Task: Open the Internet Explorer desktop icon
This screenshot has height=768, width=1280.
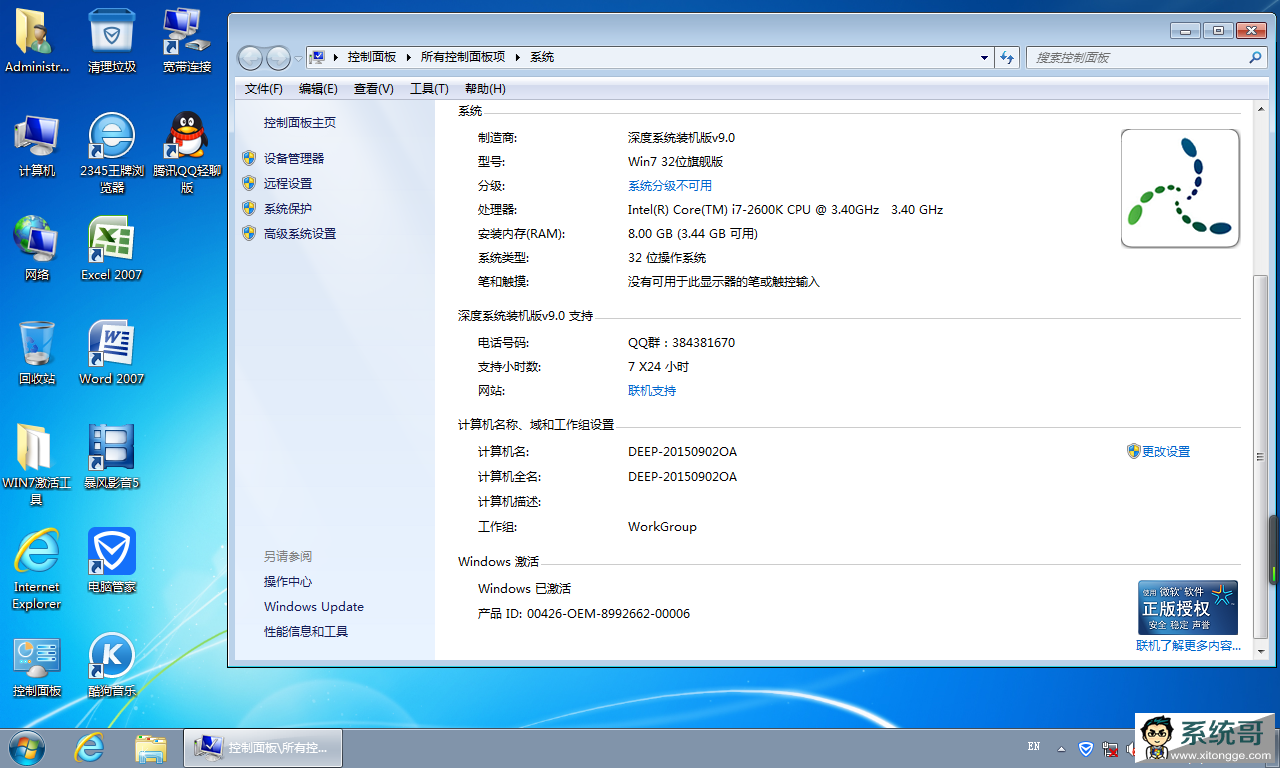Action: coord(37,569)
